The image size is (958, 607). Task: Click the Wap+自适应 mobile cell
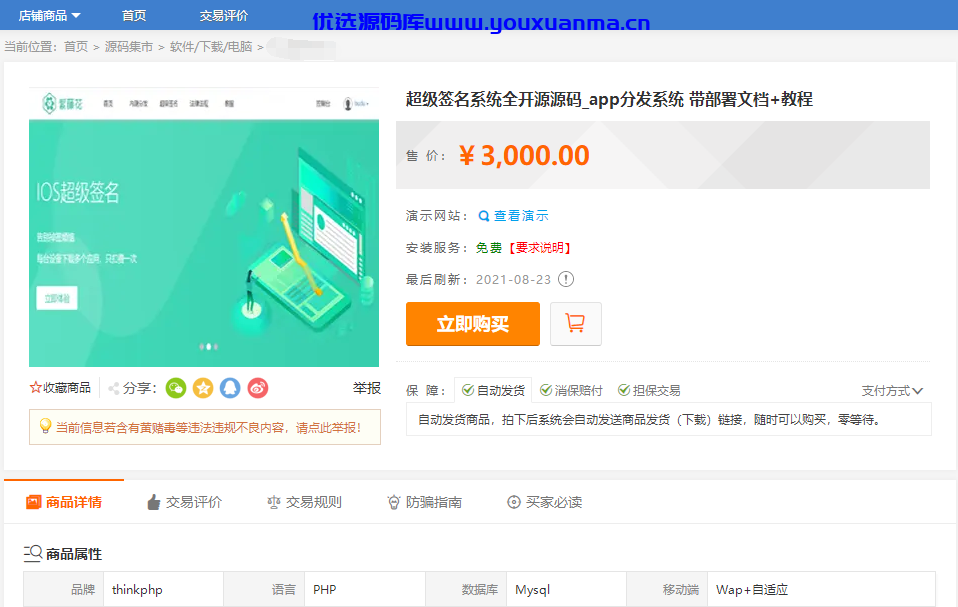[x=821, y=589]
